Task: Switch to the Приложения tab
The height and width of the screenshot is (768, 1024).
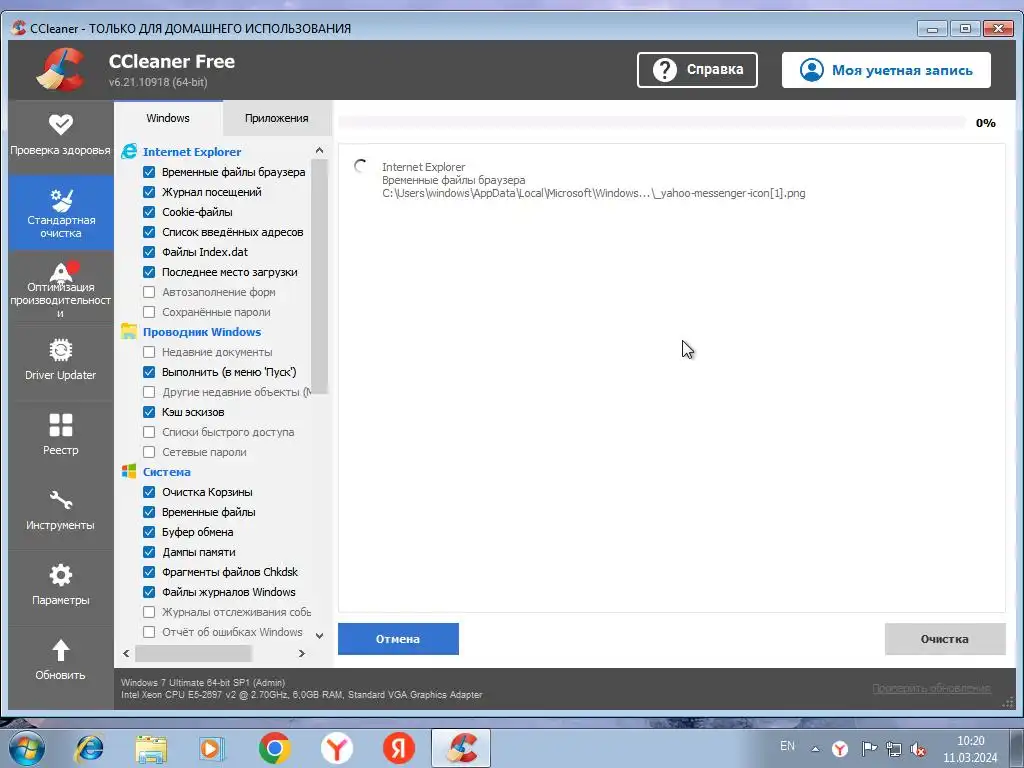Action: point(277,118)
